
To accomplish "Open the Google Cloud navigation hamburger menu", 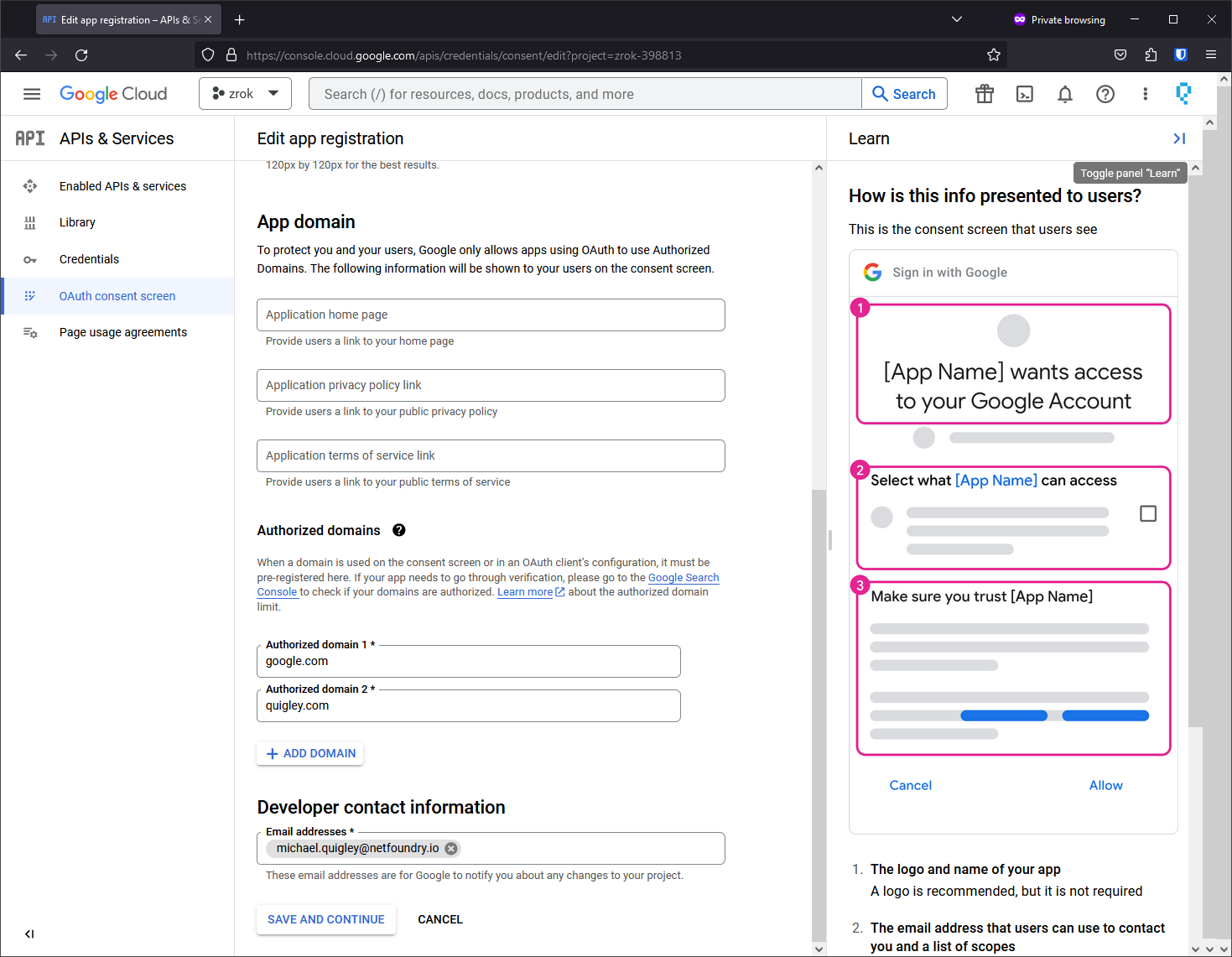I will [32, 94].
